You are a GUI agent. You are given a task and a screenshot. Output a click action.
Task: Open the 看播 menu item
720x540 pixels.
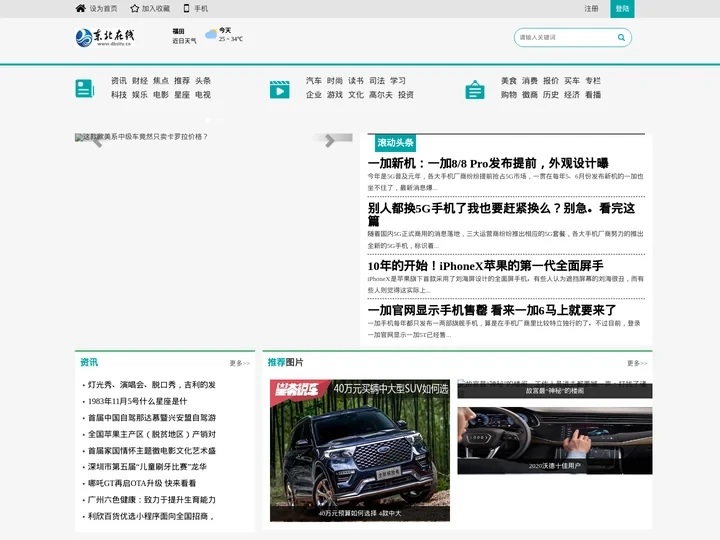tap(593, 95)
